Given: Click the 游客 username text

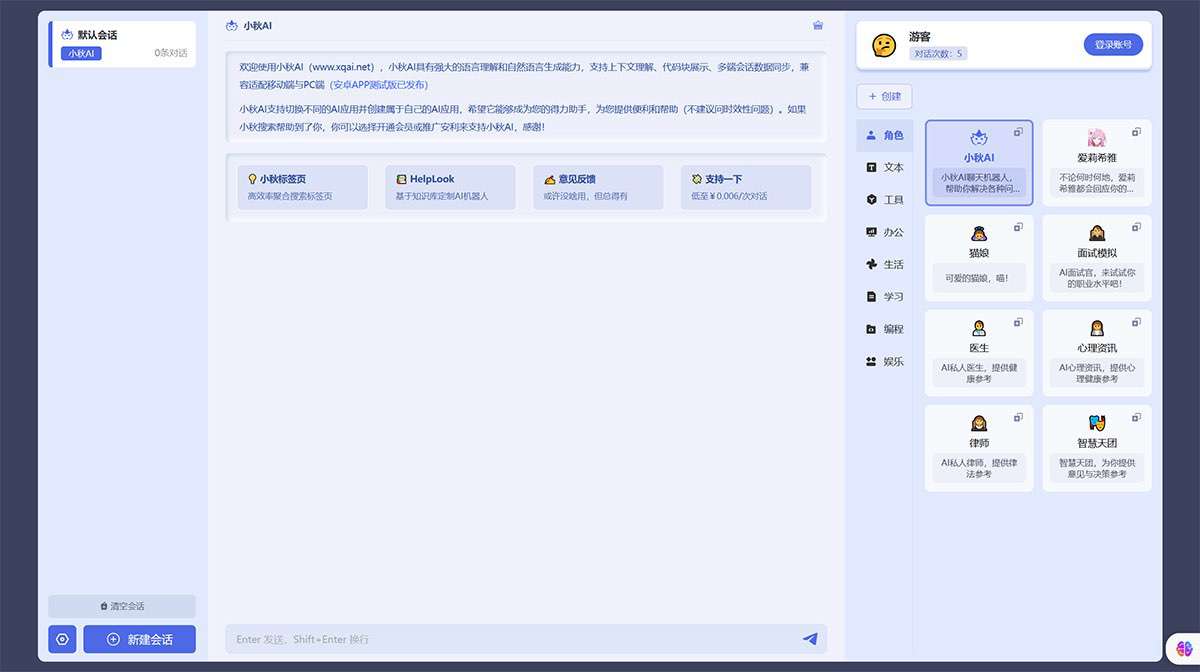Looking at the screenshot, I should click(920, 36).
